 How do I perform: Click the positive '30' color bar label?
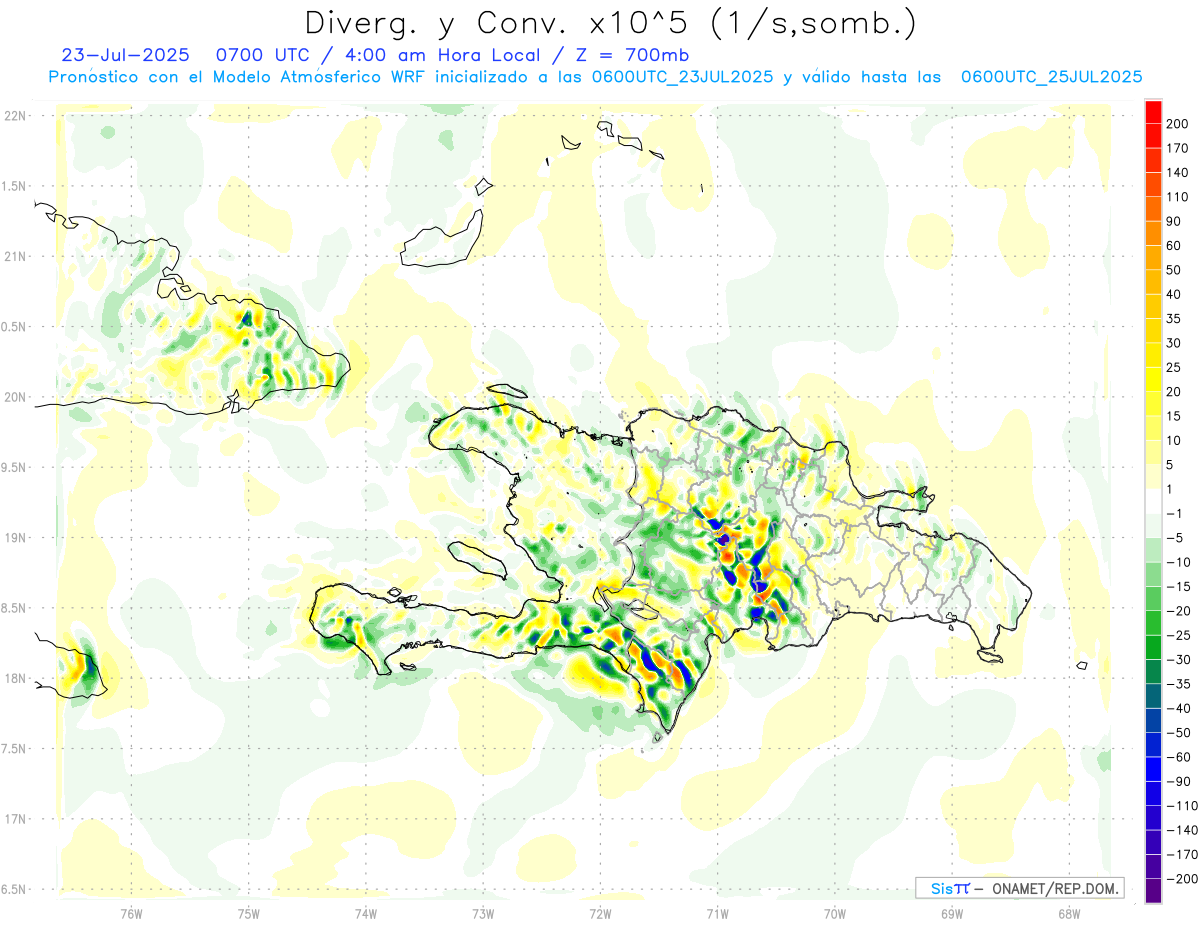pyautogui.click(x=1174, y=343)
